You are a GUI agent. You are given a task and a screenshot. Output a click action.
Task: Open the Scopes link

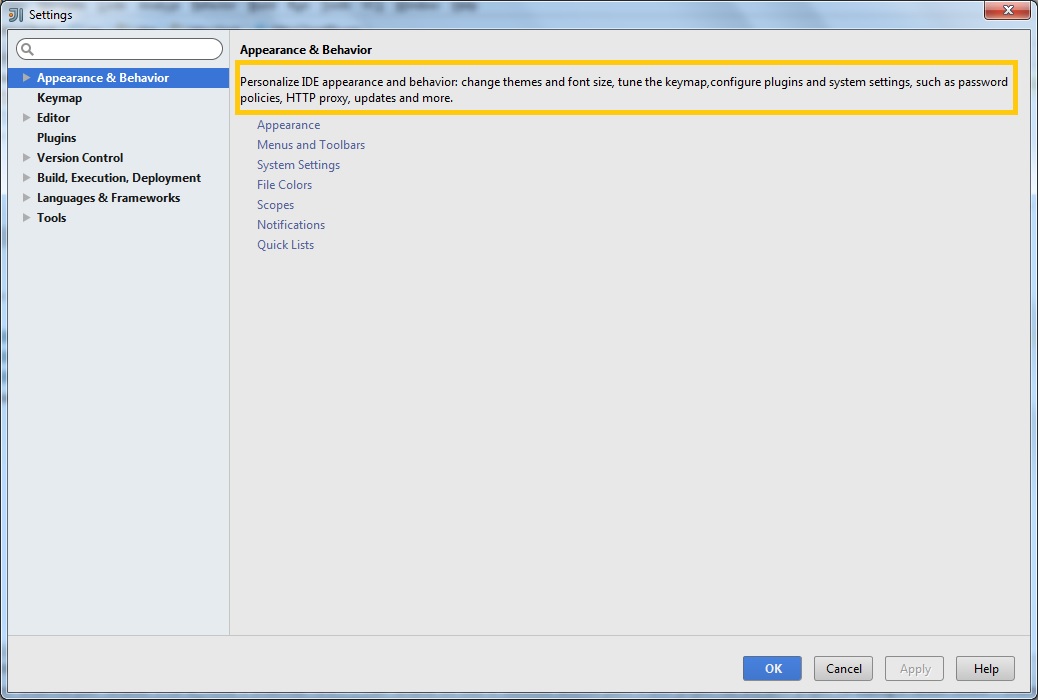coord(275,205)
